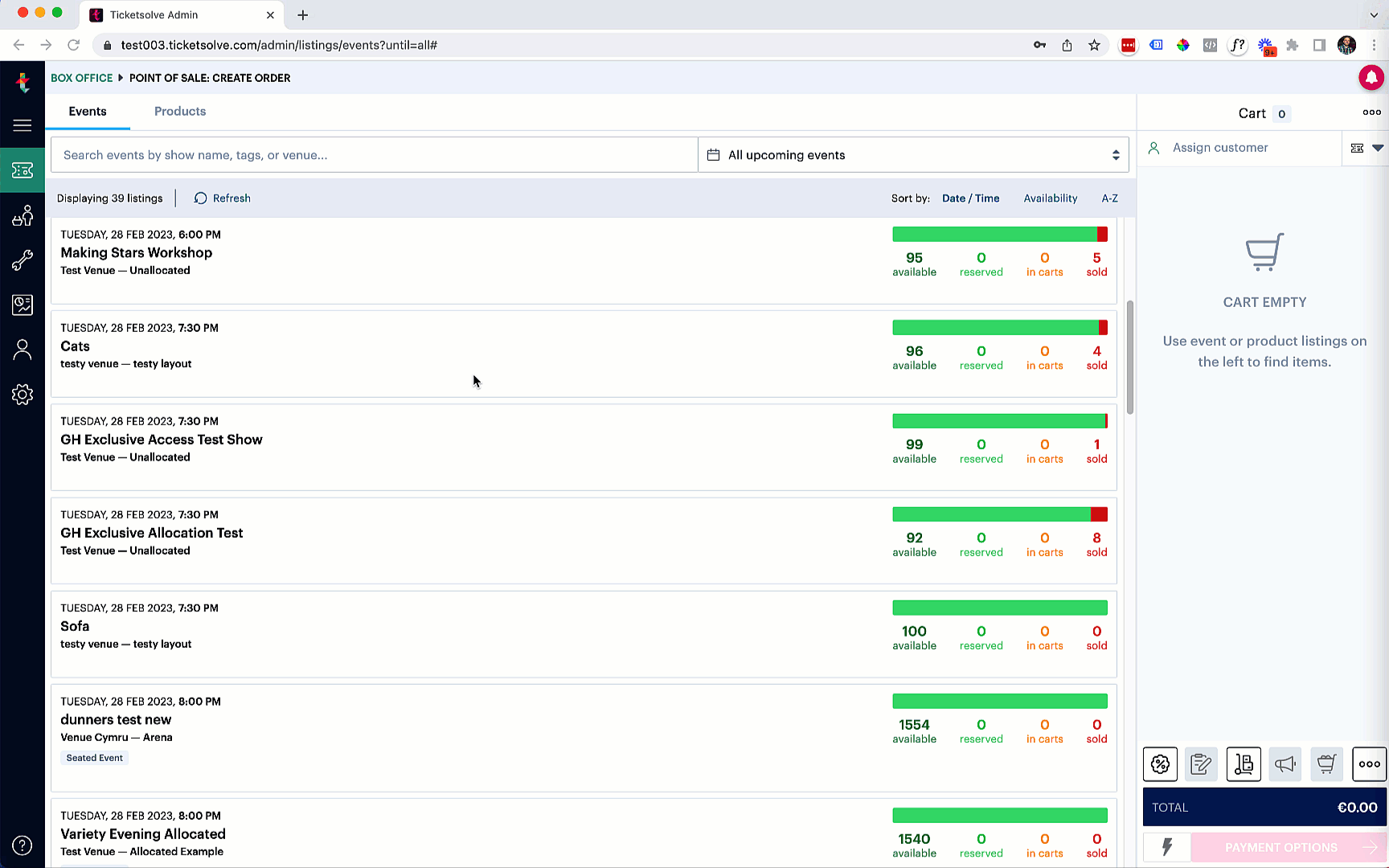Screen dimensions: 1389x868
Task: Open a new browser tab
Action: coord(303,14)
